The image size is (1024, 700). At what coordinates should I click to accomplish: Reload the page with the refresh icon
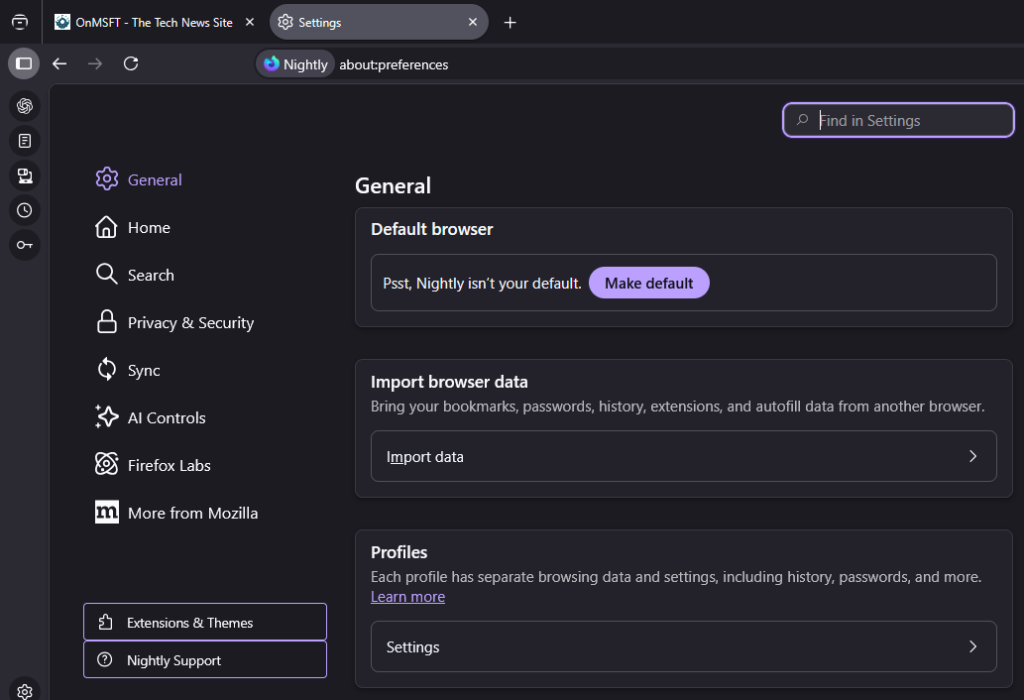coord(130,64)
